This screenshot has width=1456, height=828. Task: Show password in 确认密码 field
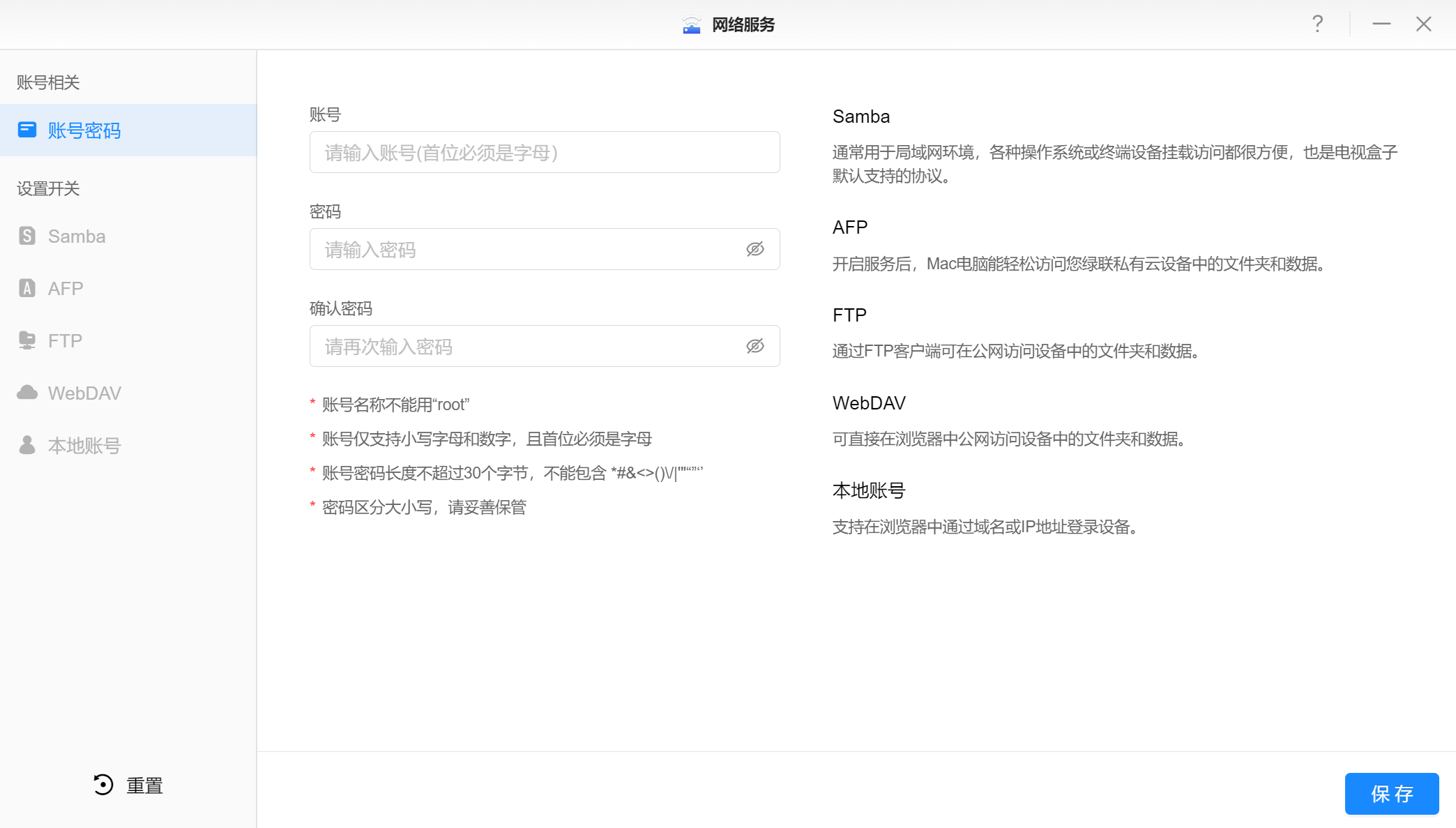click(x=755, y=346)
